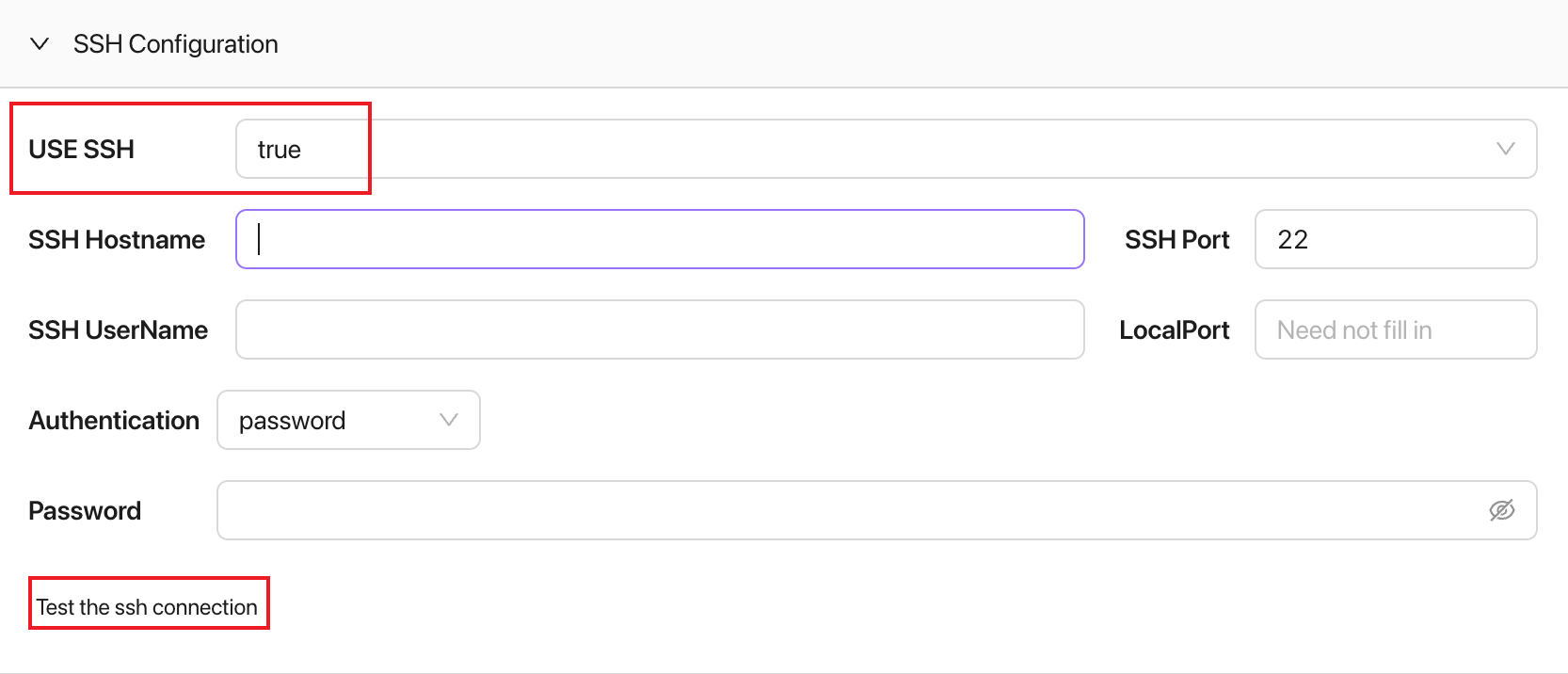Click the Authentication label text
This screenshot has height=674, width=1568.
click(113, 420)
